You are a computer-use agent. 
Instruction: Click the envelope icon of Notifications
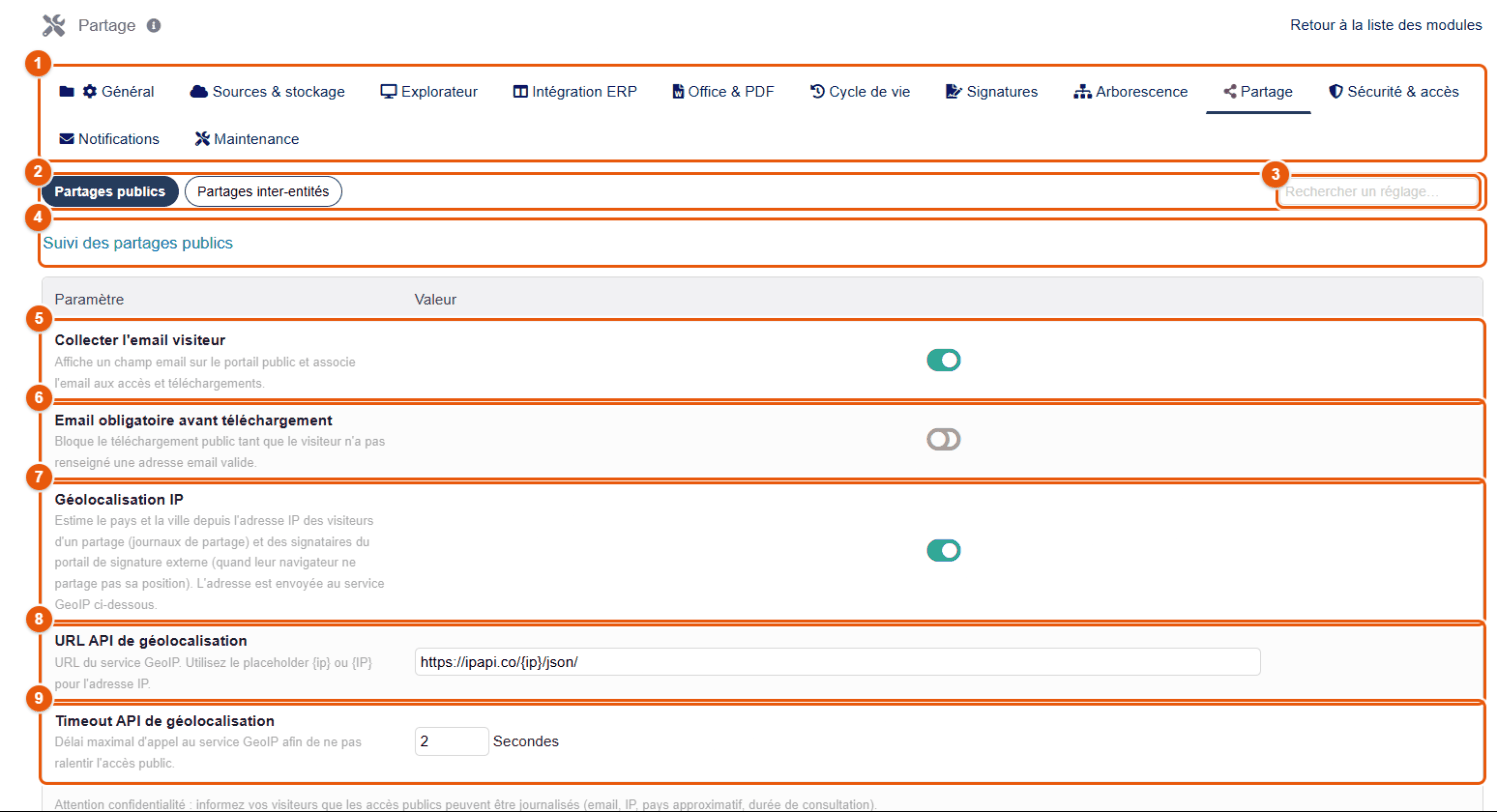coord(67,139)
